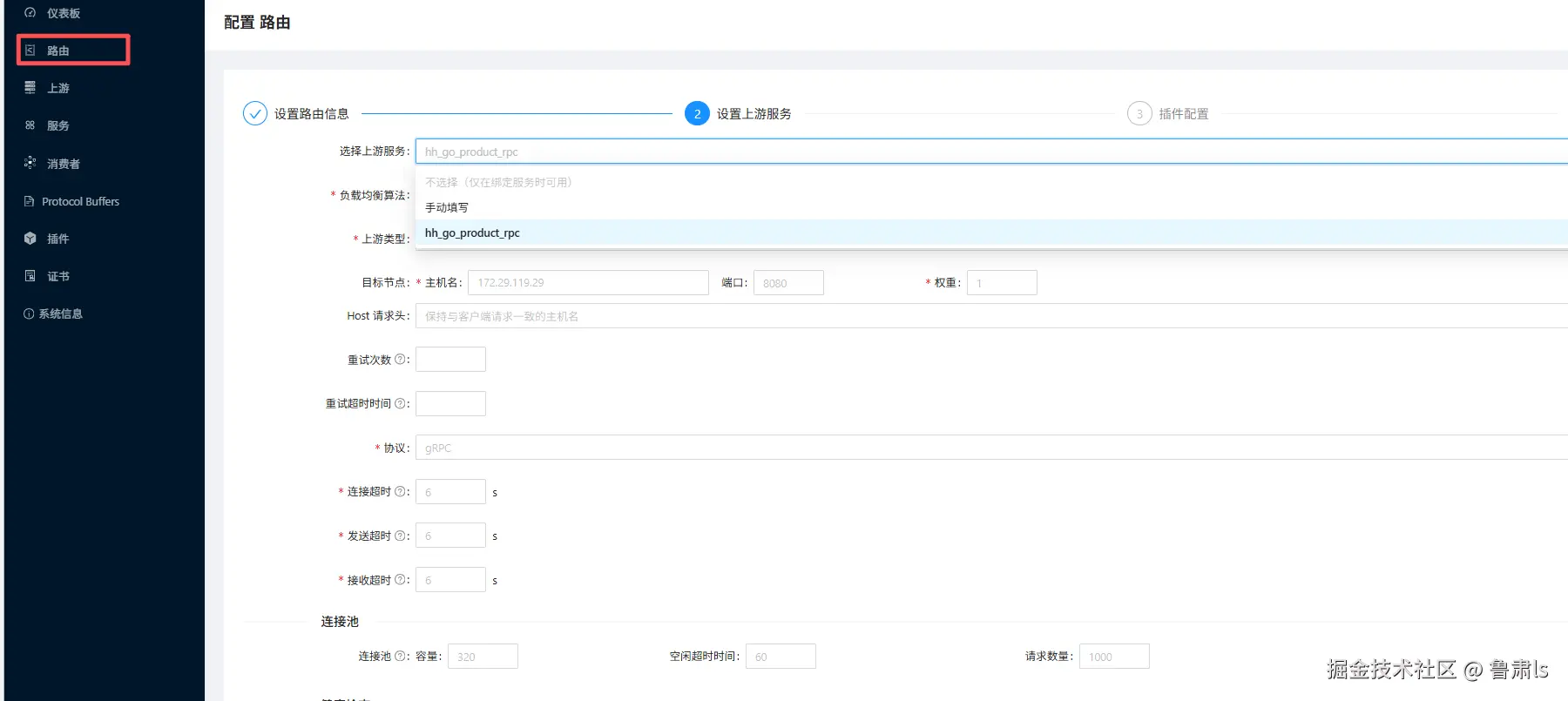This screenshot has height=701, width=1568.
Task: Click the step 1 checkmark circle
Action: tap(254, 114)
